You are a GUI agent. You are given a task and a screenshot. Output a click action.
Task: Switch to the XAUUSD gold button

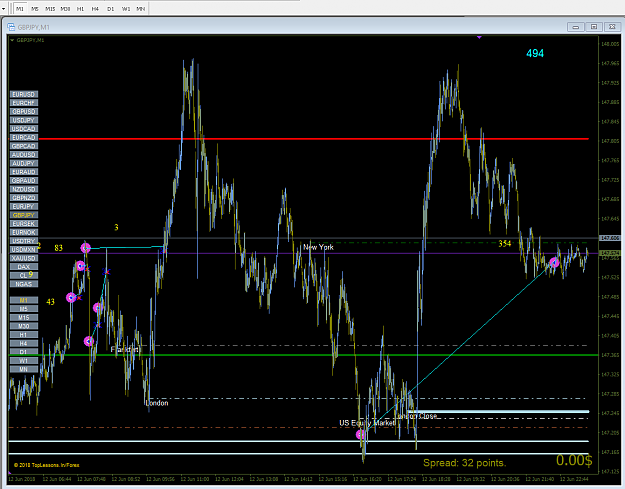pyautogui.click(x=24, y=258)
